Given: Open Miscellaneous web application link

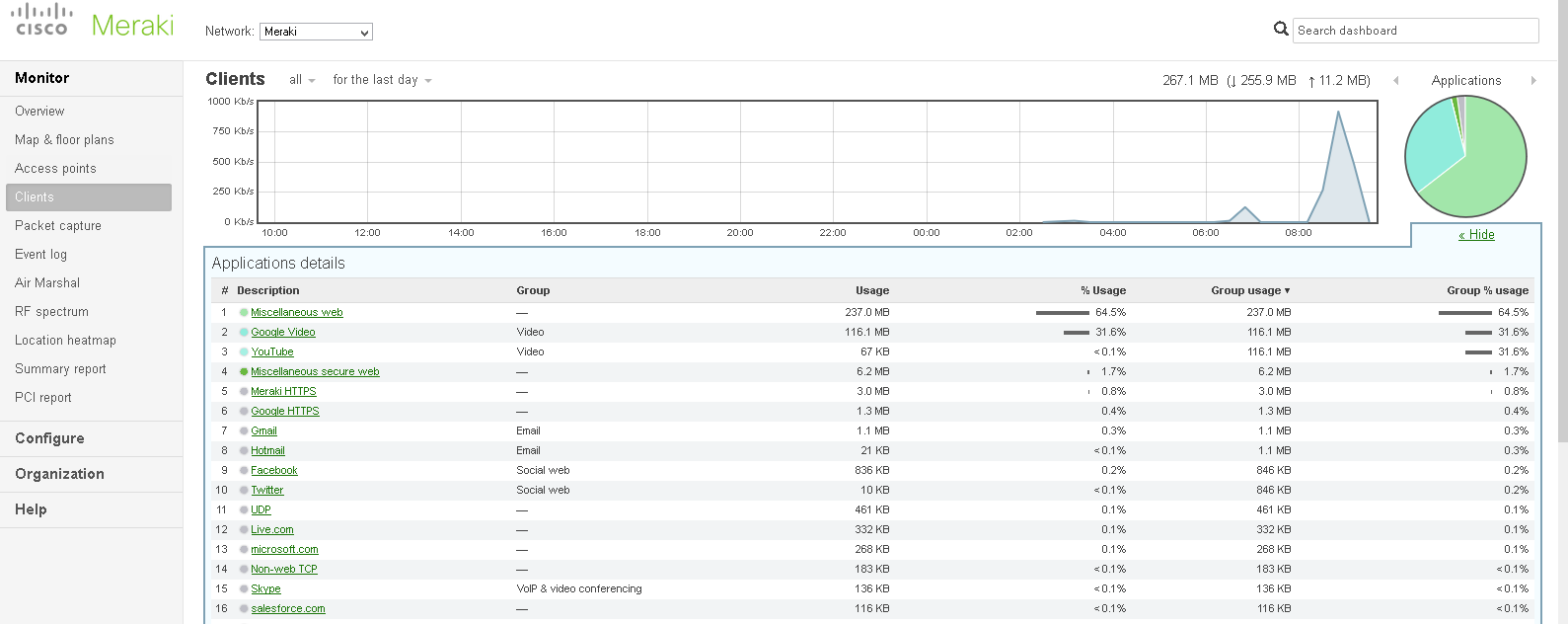Looking at the screenshot, I should [x=297, y=312].
